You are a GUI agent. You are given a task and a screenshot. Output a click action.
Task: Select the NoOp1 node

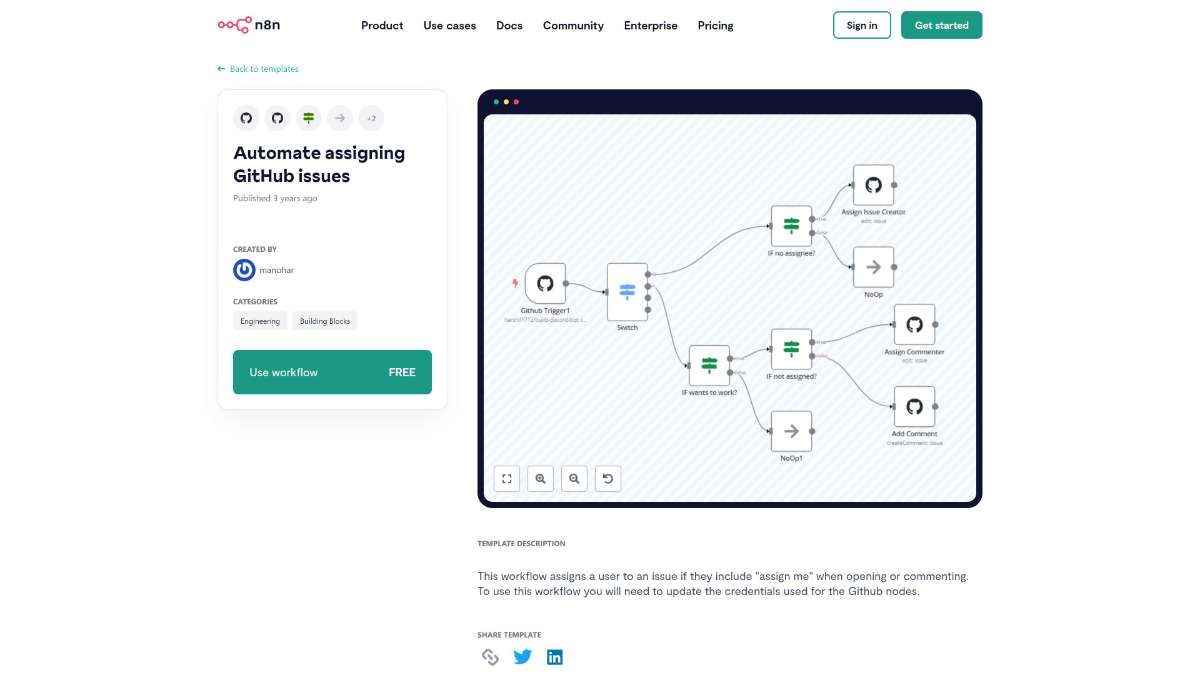(x=791, y=431)
